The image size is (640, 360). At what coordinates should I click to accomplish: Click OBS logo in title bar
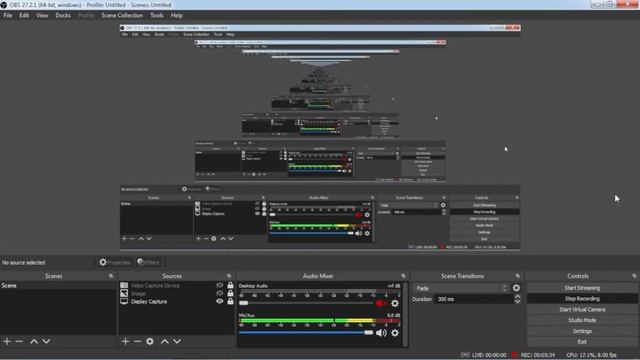(4, 4)
